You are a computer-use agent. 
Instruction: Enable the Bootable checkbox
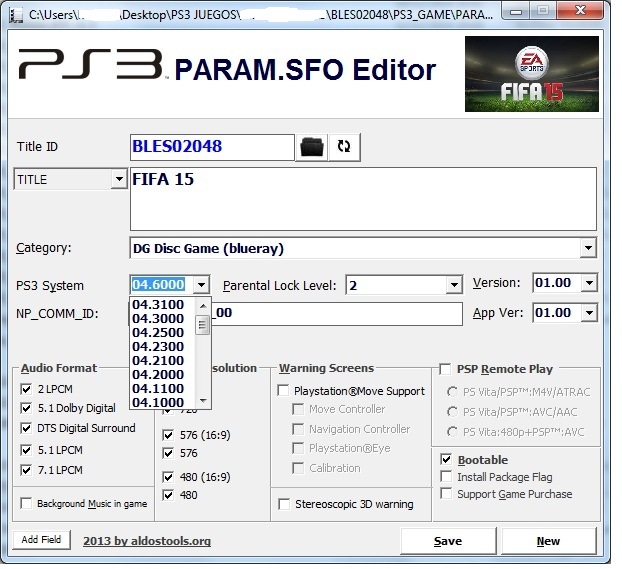coord(446,460)
